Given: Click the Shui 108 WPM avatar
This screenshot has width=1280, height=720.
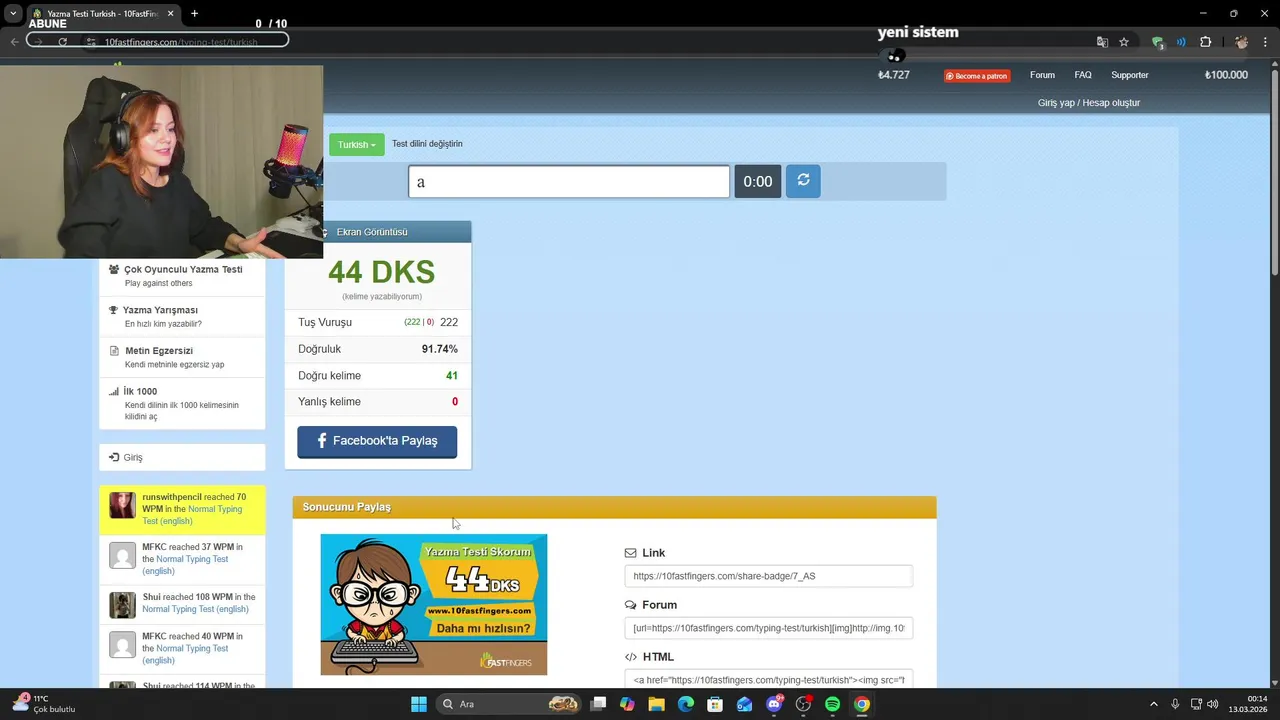Looking at the screenshot, I should coord(122,605).
